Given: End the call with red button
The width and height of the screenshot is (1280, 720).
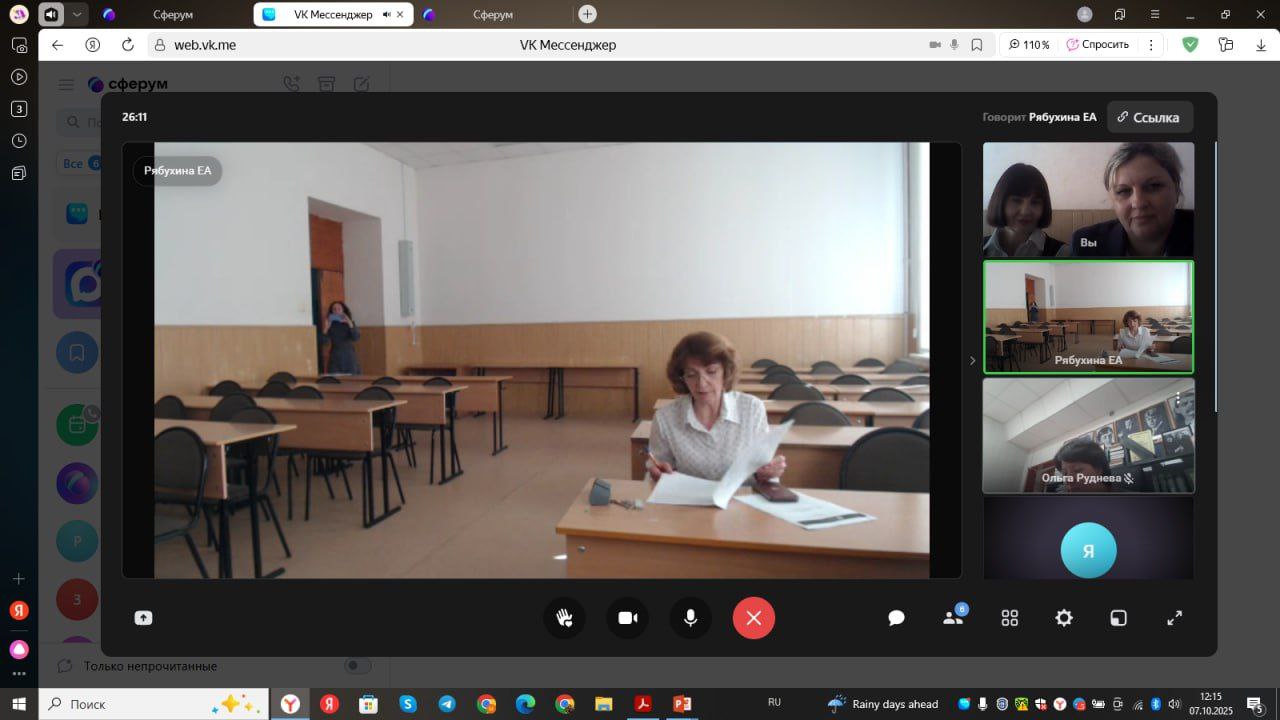Looking at the screenshot, I should pyautogui.click(x=753, y=618).
